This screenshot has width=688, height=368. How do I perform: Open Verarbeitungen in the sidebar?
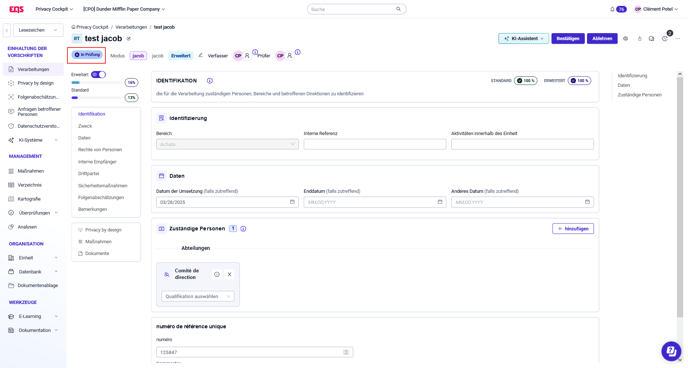click(x=34, y=69)
